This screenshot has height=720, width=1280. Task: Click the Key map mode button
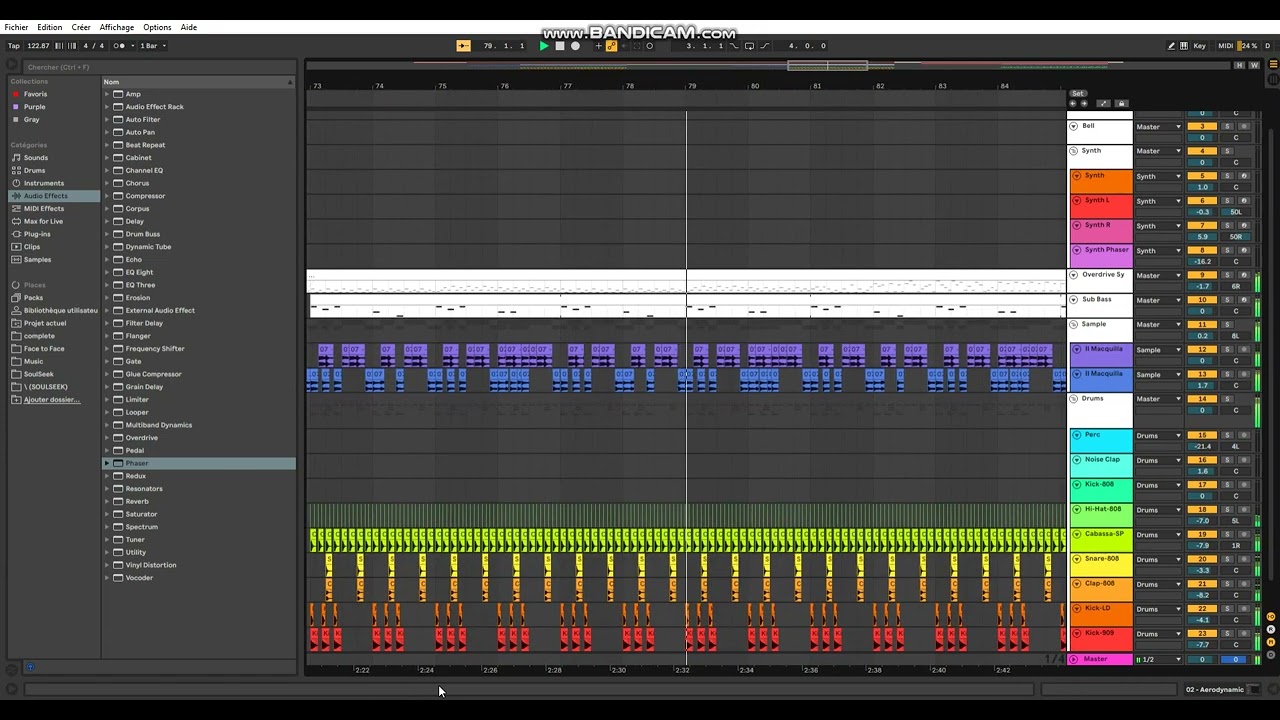pos(1199,46)
